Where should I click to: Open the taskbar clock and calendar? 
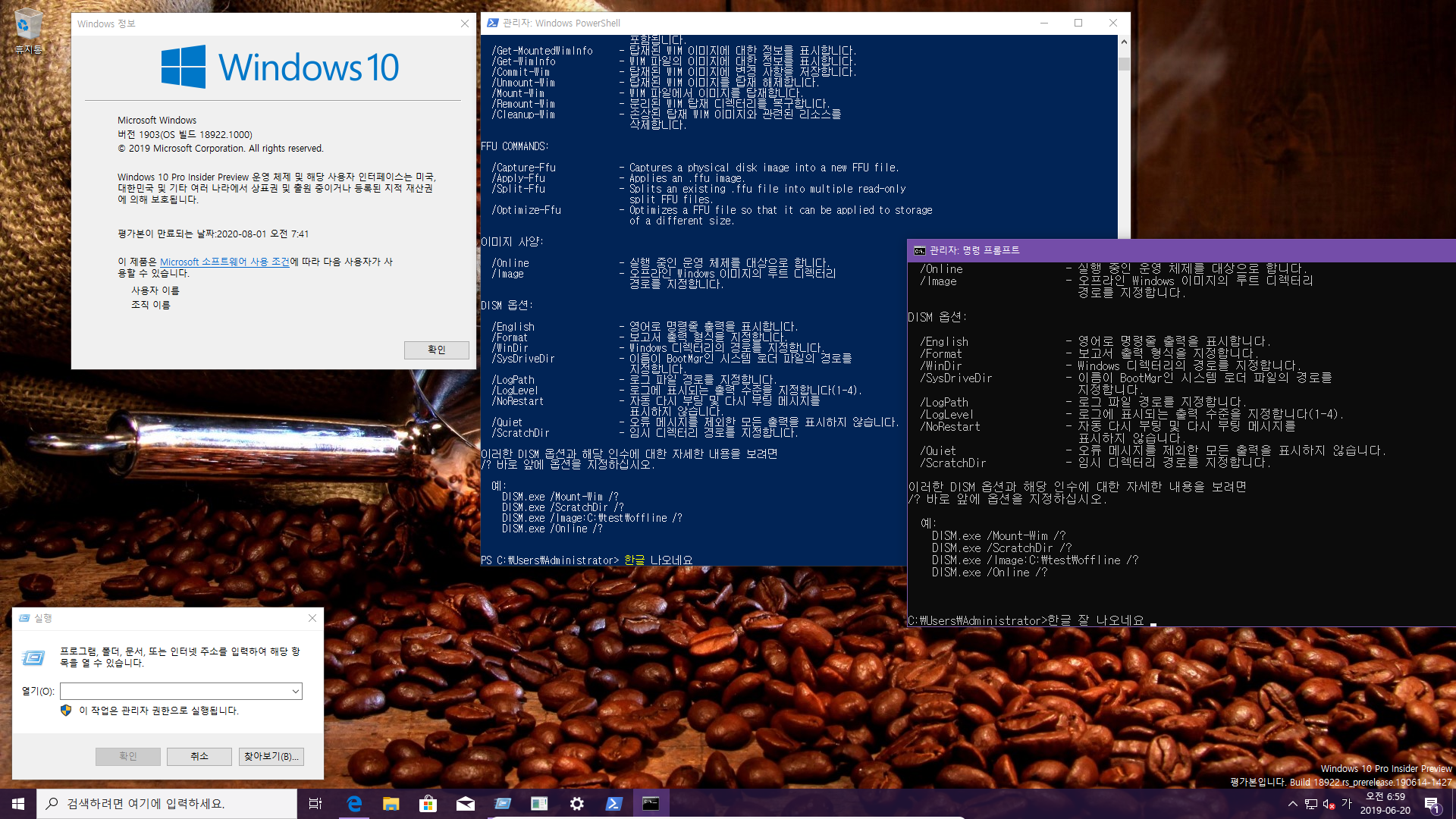click(x=1385, y=804)
